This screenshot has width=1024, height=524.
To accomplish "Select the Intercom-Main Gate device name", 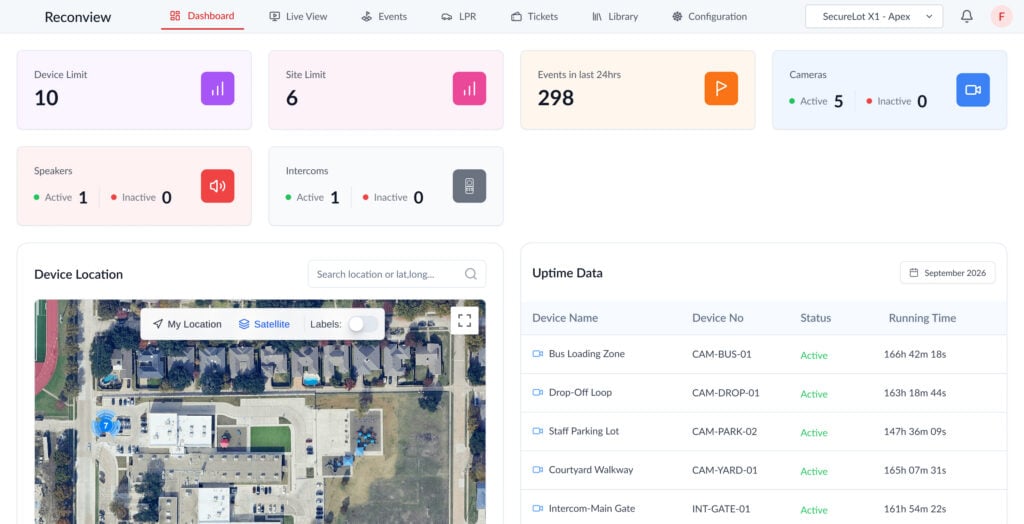I will (x=592, y=508).
